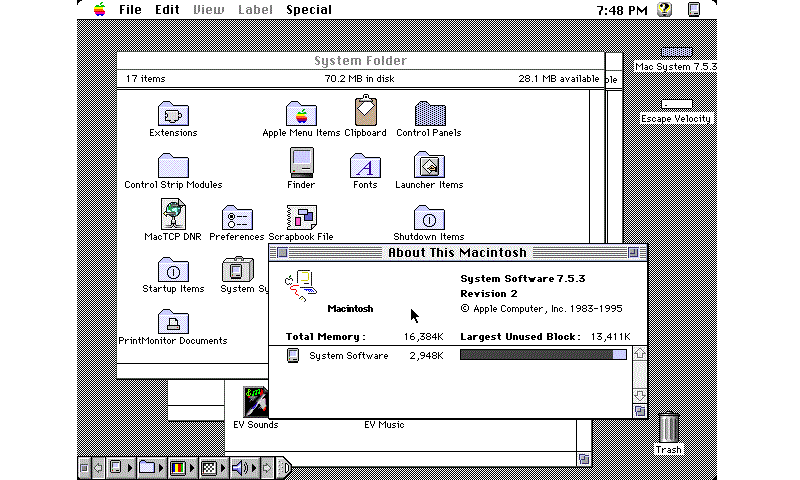Screen dimensions: 800x480
Task: Click the System Software memory usage bar
Action: click(543, 355)
